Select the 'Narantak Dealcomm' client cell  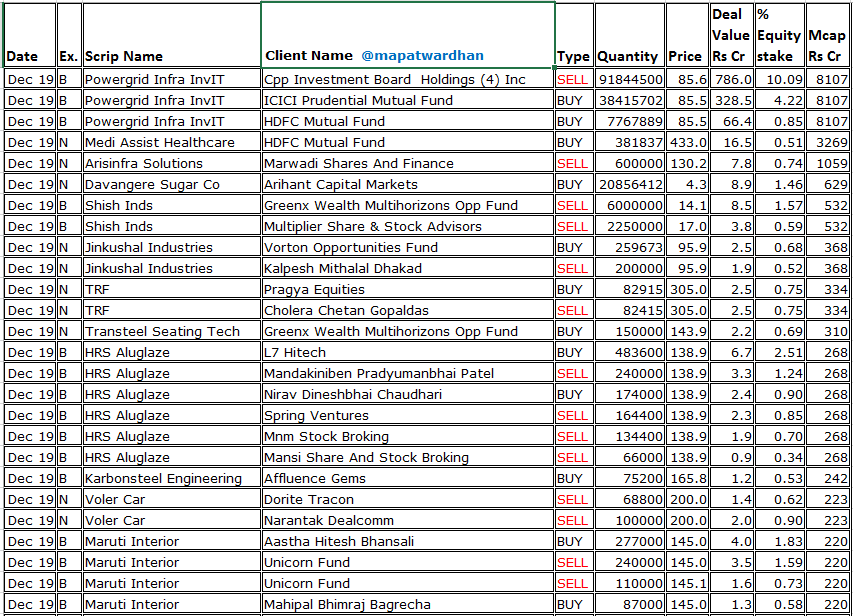click(x=407, y=521)
